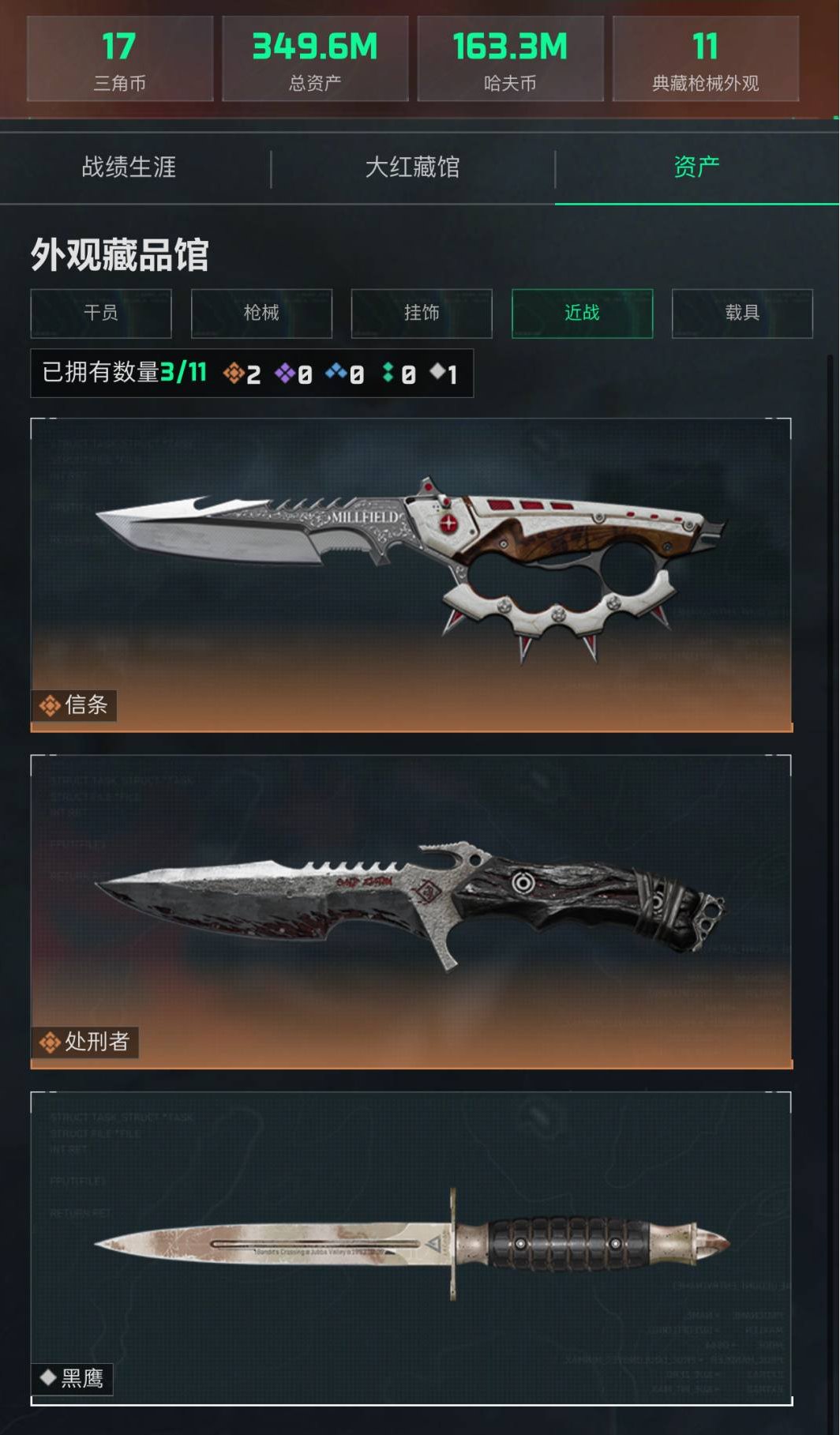Image resolution: width=840 pixels, height=1435 pixels.
Task: Click the green rarity icon
Action: pos(388,372)
